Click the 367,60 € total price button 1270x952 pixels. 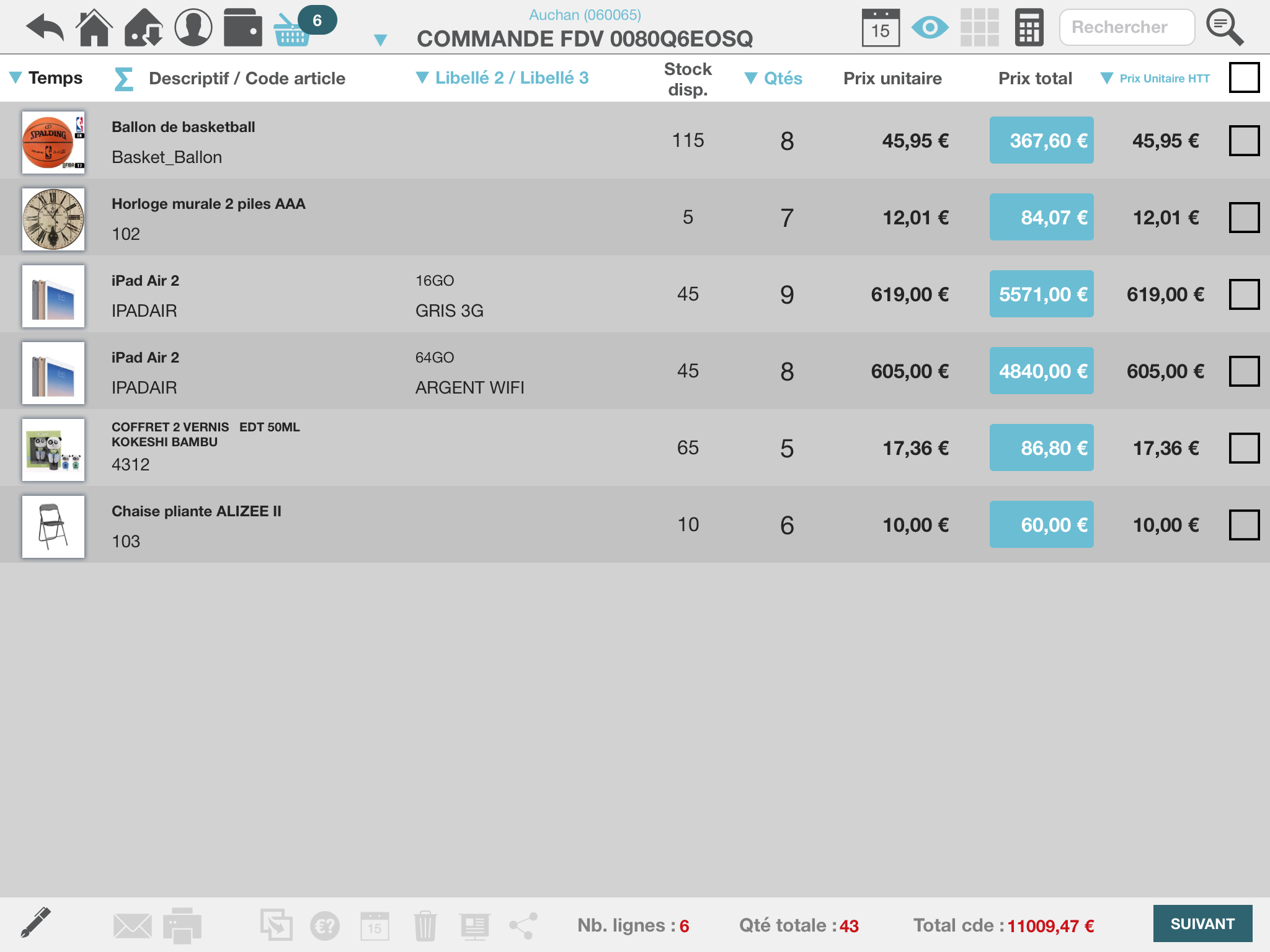coord(1042,140)
